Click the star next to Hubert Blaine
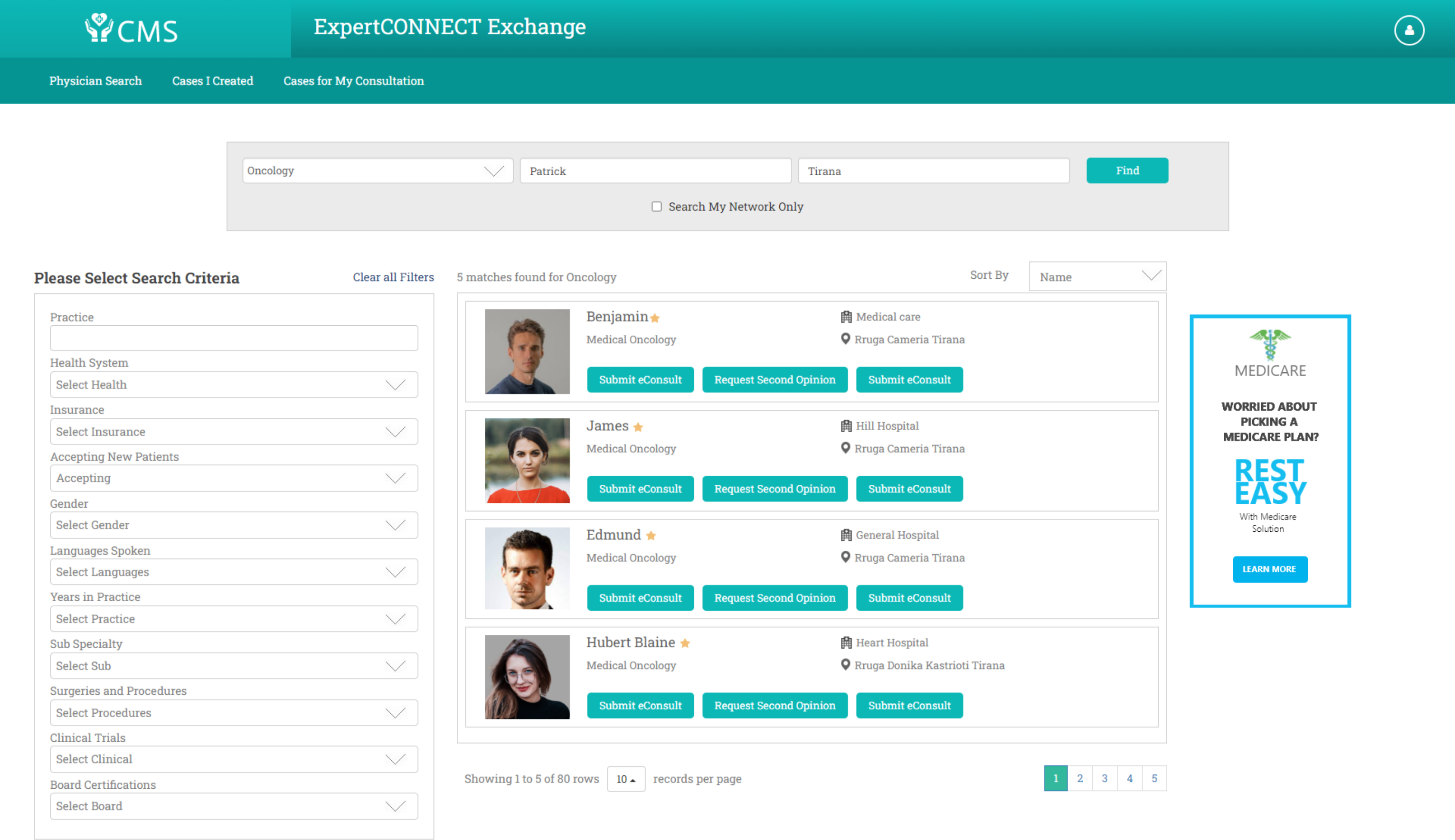1455x840 pixels. click(685, 643)
